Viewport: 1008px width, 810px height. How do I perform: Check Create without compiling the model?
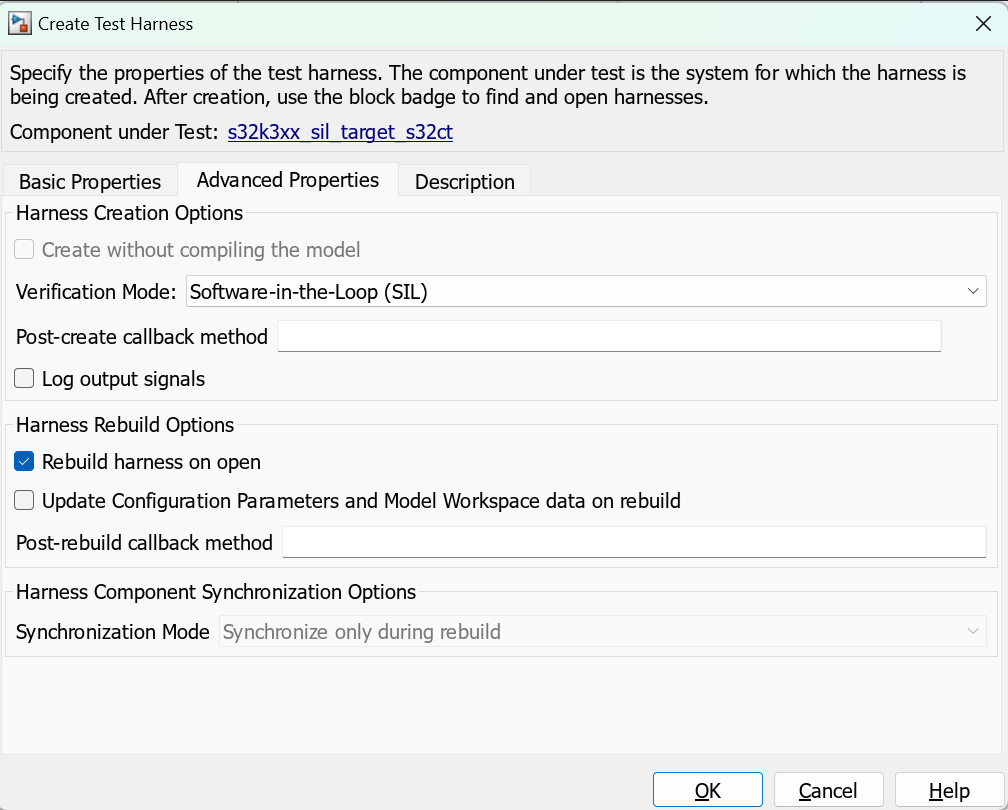tap(23, 249)
